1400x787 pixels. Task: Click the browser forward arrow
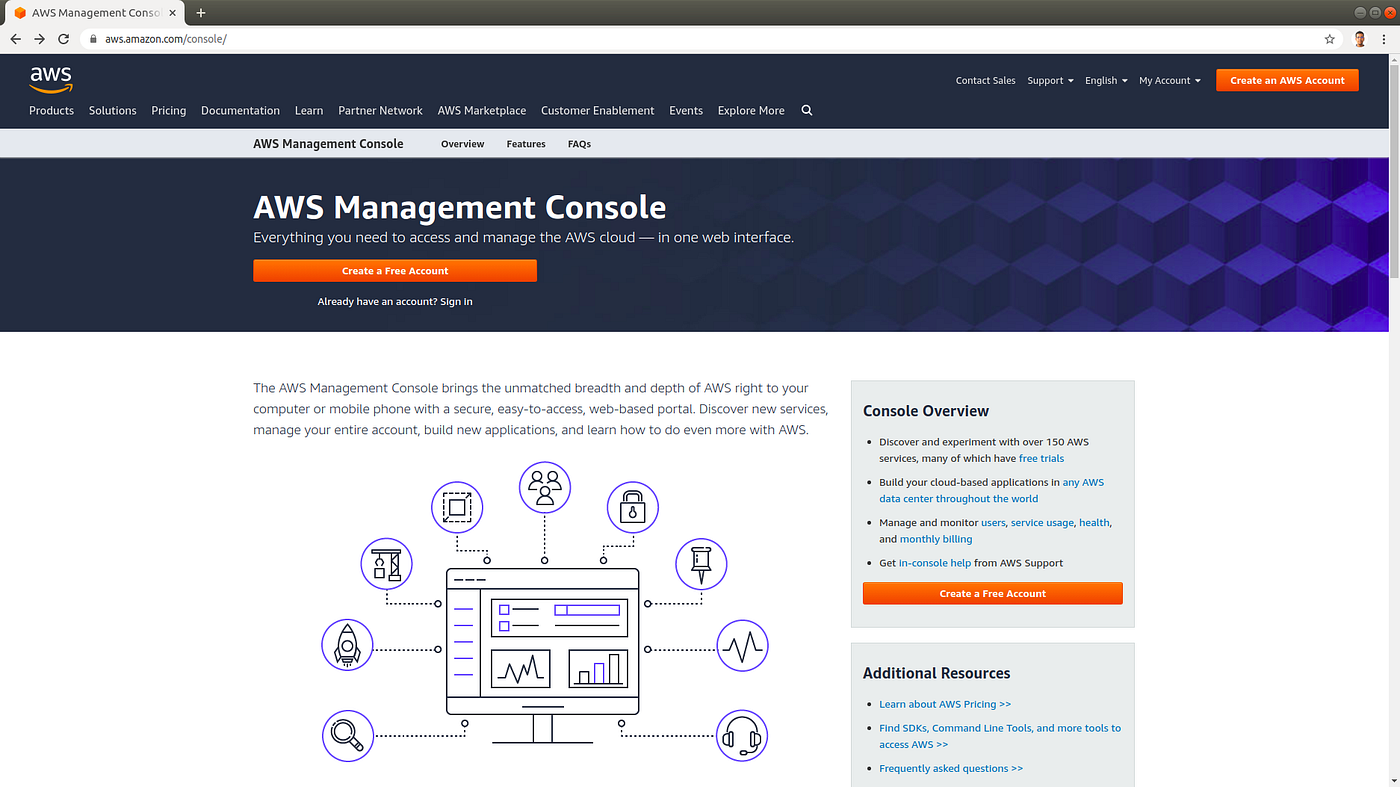point(39,38)
